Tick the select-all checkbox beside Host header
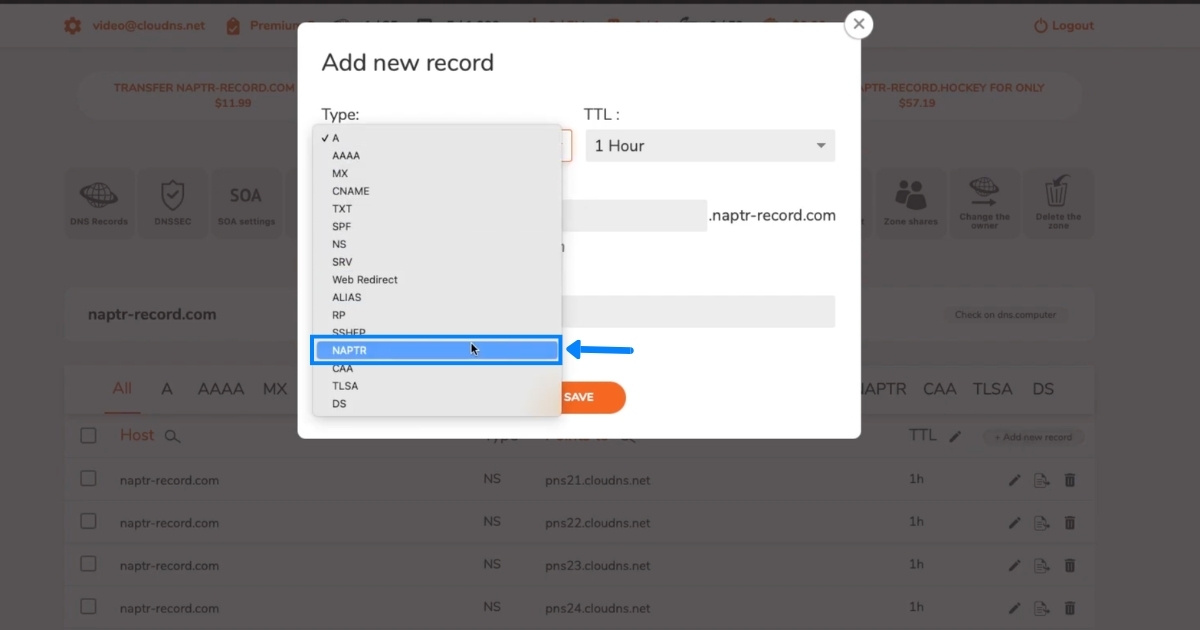This screenshot has width=1200, height=630. [x=88, y=435]
